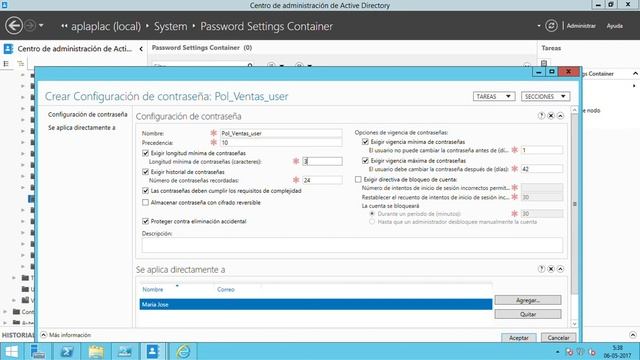This screenshot has width=640, height=360.
Task: Open Internet Explorer from taskbar
Action: 183,351
